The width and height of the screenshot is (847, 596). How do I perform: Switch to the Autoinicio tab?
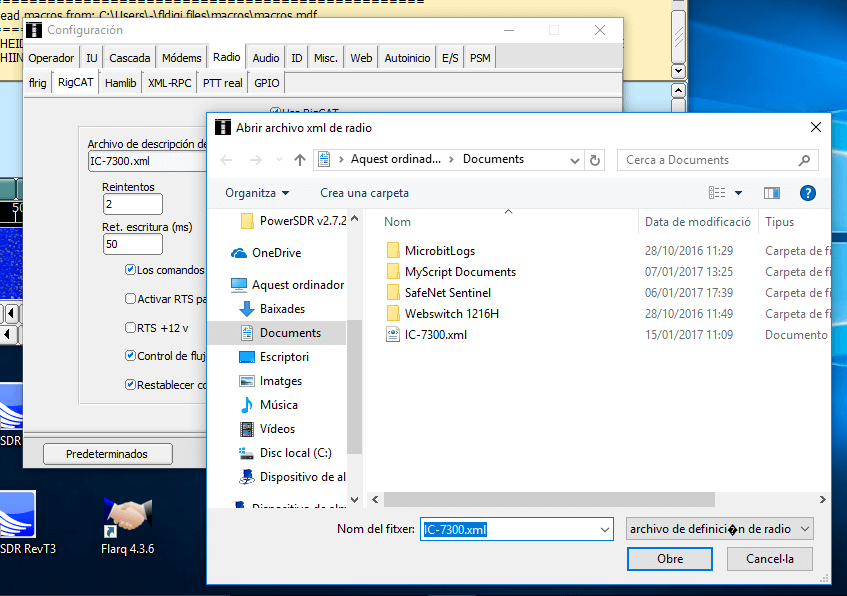pos(407,58)
